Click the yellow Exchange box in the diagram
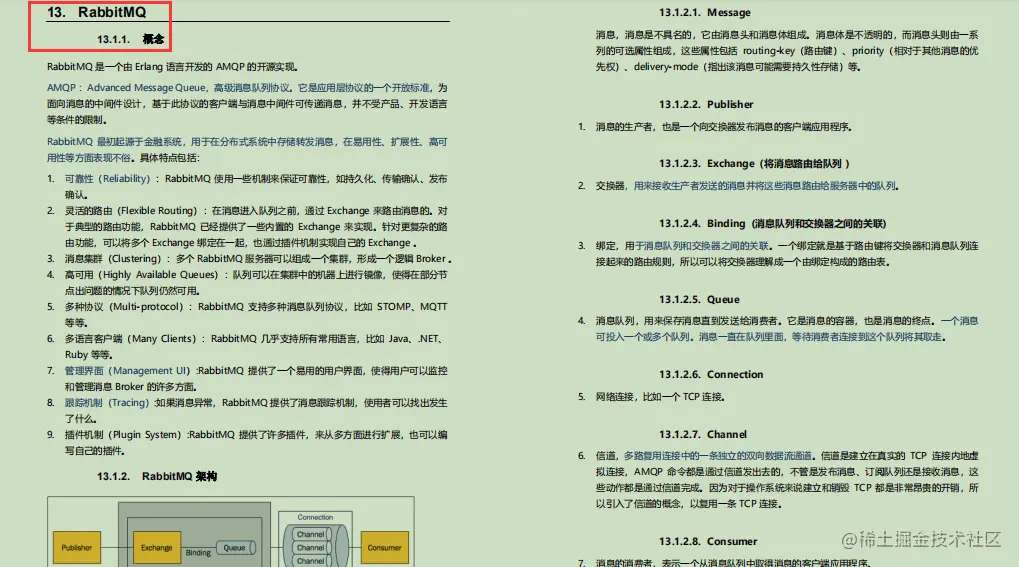1019x567 pixels. [157, 547]
